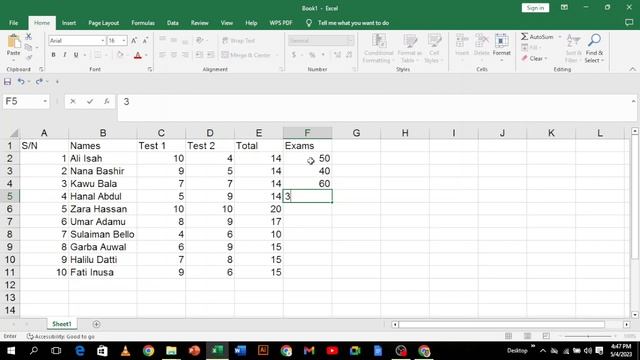Expand the Name Box dropdown

(45, 101)
